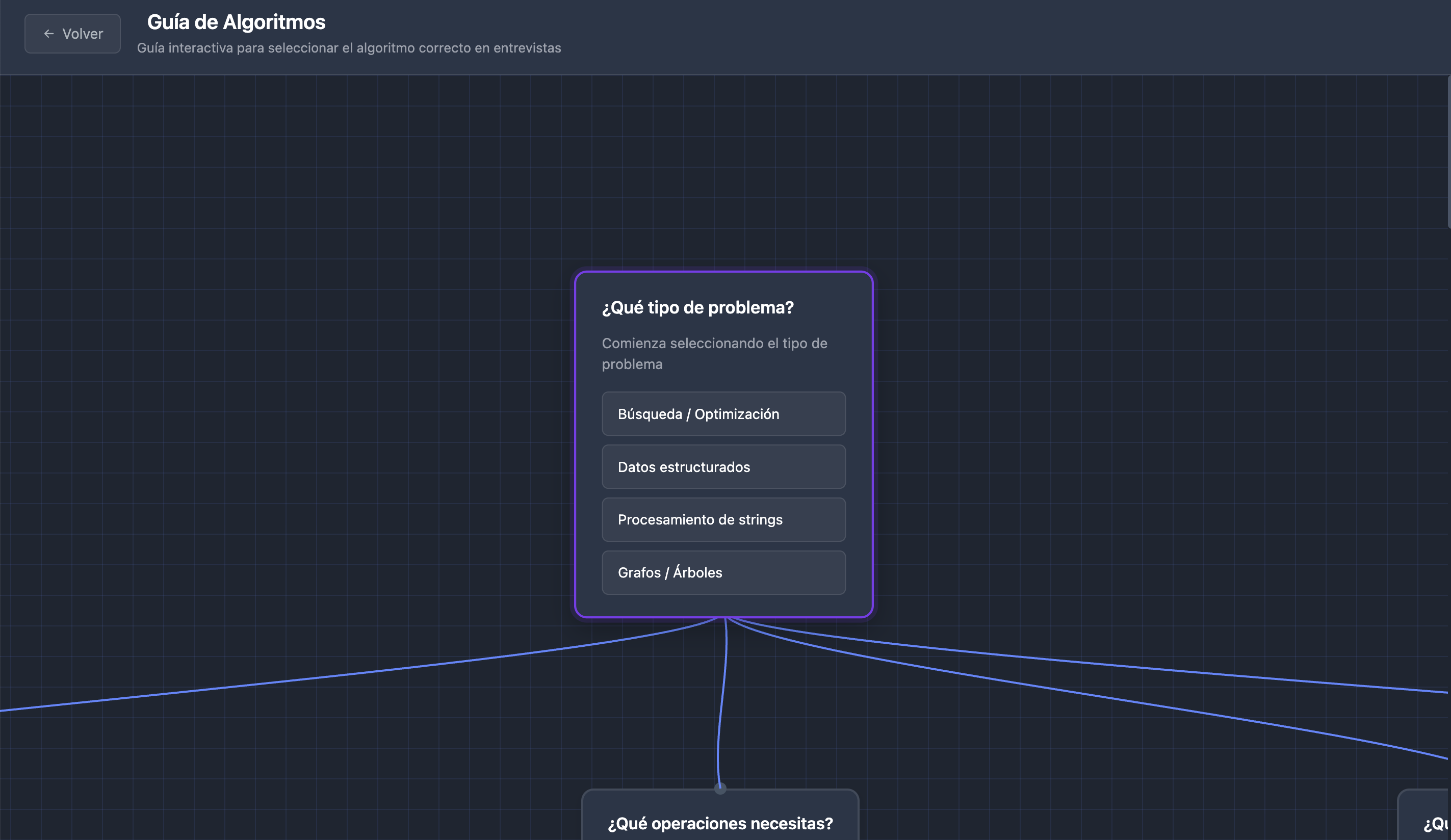1451x840 pixels.
Task: Click the back arrow icon in Volver button
Action: pyautogui.click(x=48, y=34)
